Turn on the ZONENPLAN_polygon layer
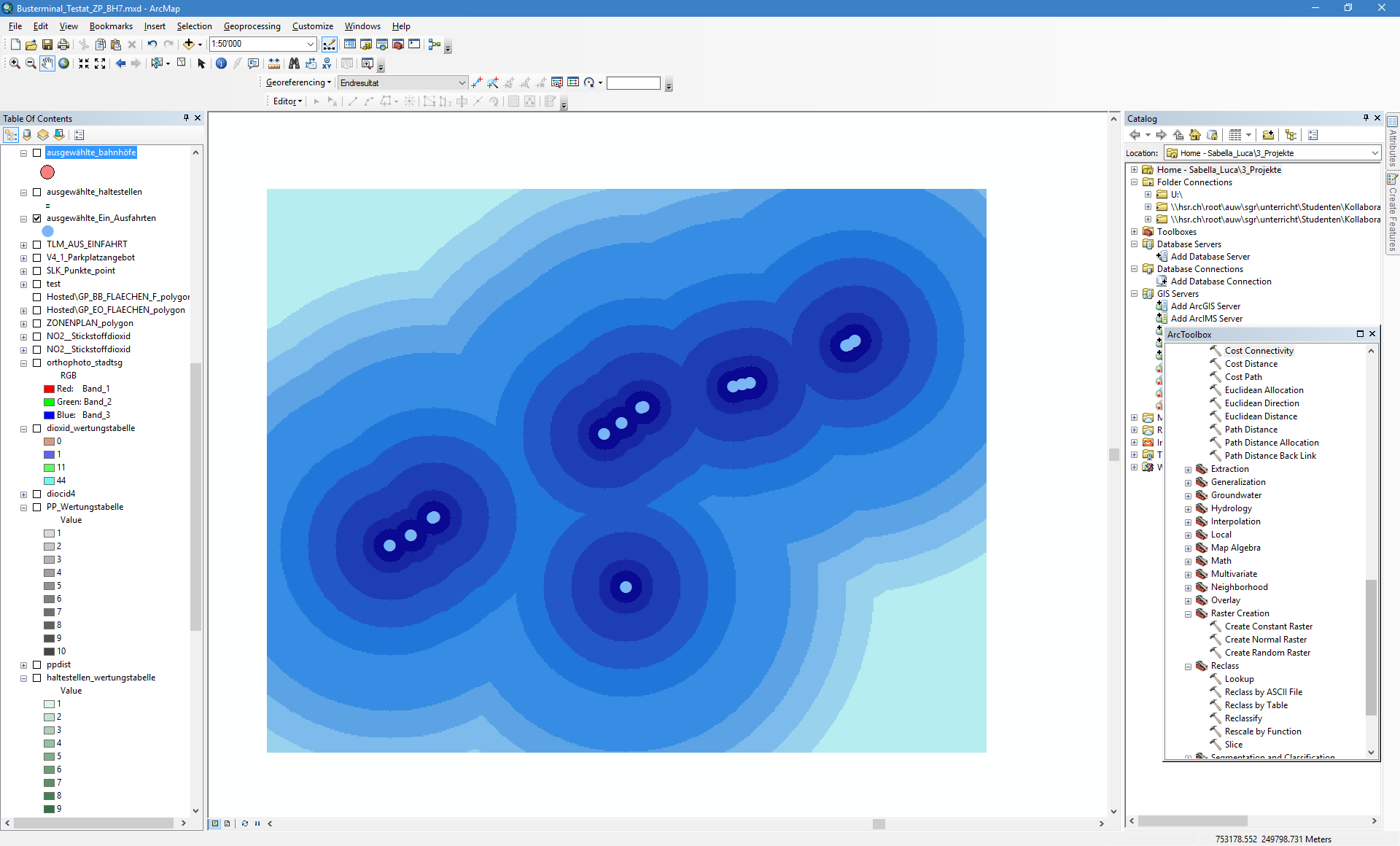 click(x=36, y=324)
